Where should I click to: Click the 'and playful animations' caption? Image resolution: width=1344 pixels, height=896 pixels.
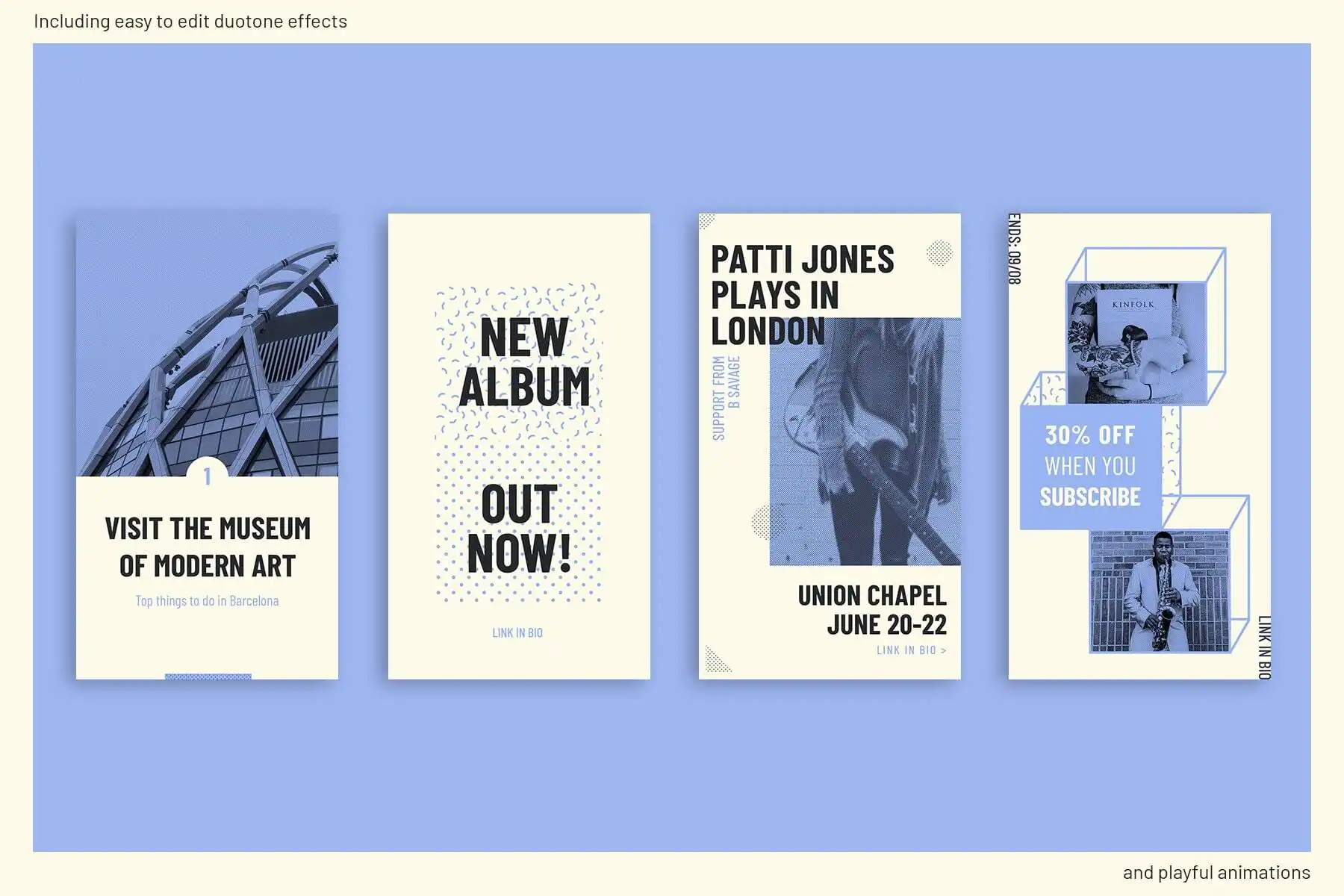point(1216,872)
